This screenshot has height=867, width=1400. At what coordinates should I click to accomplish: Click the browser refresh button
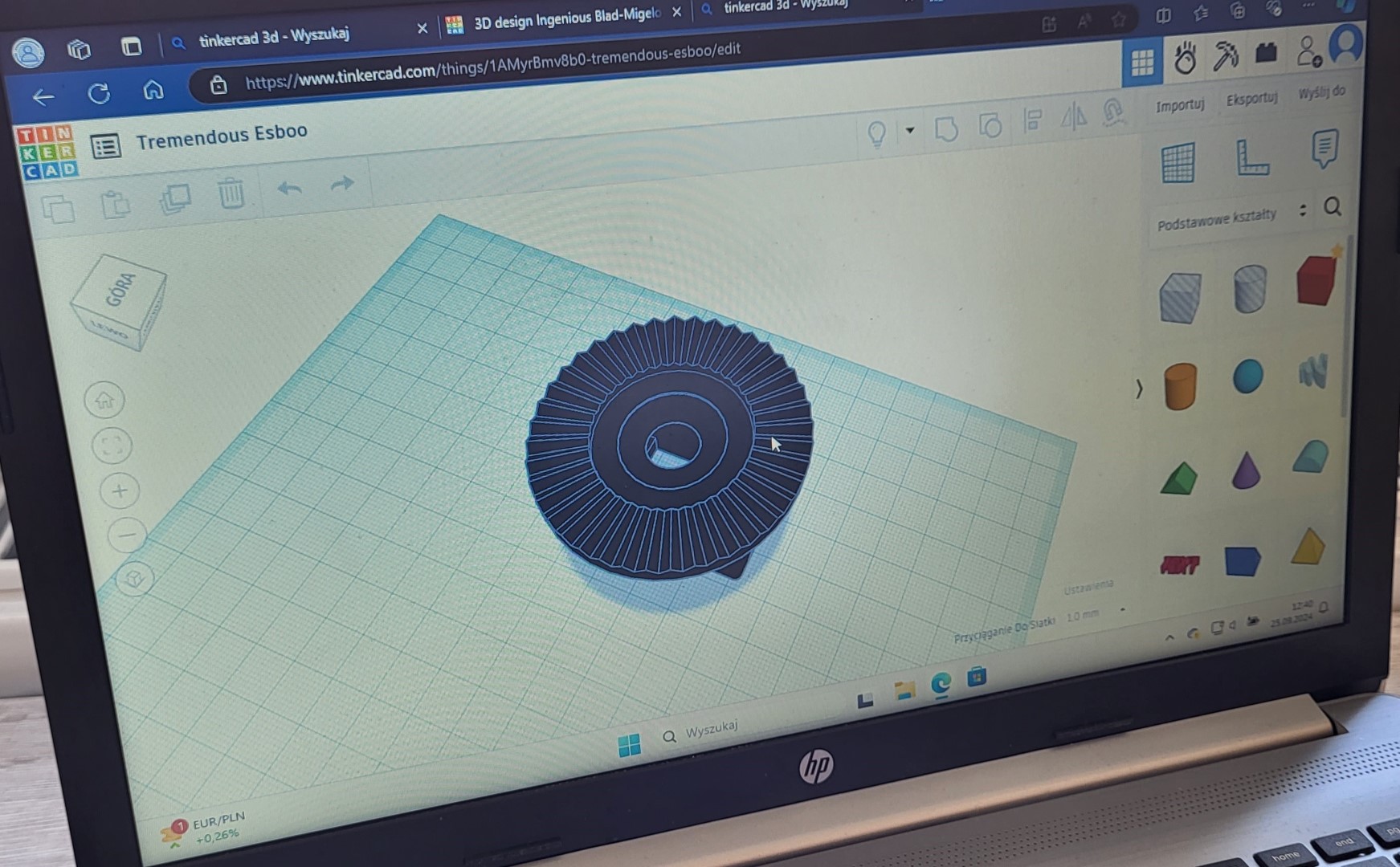point(99,94)
